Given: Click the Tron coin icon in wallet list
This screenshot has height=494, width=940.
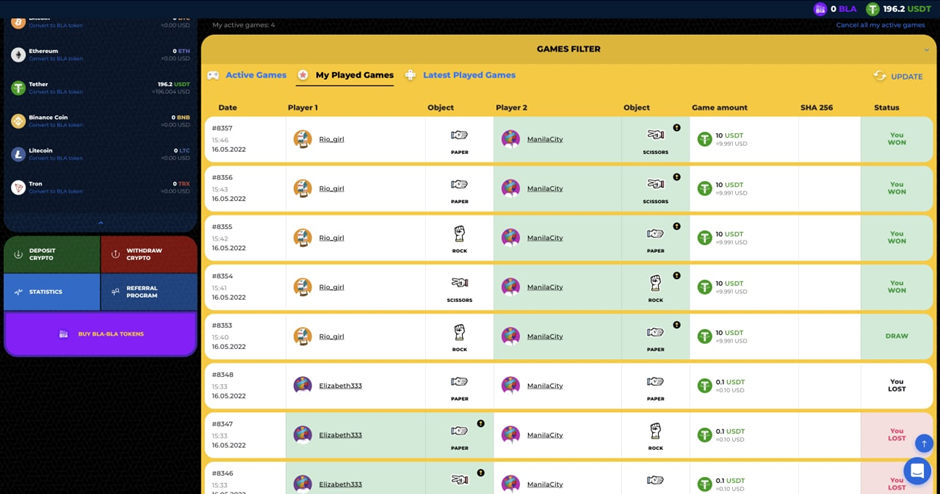Looking at the screenshot, I should click(x=18, y=188).
